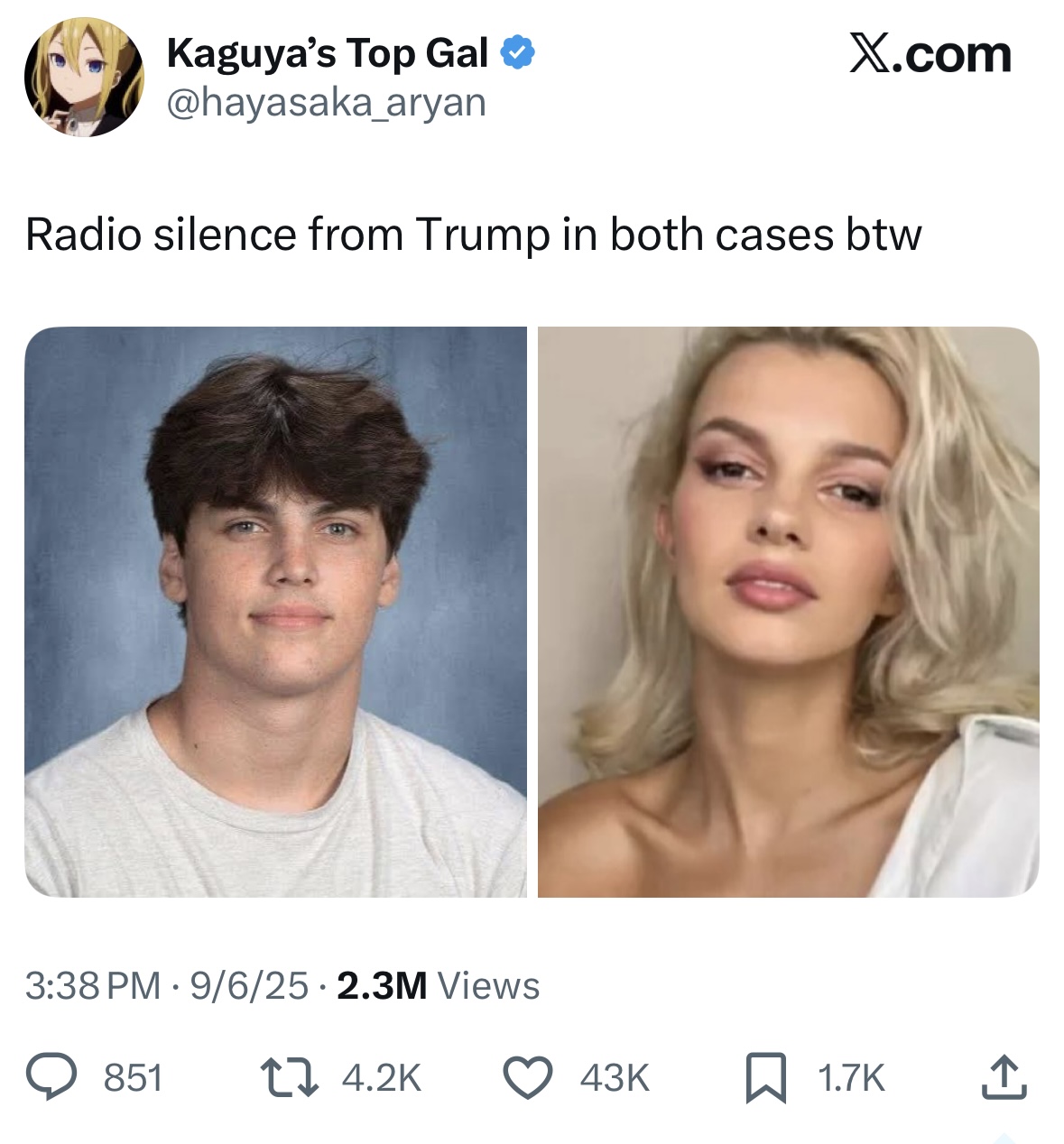Open the left school portrait photo
The width and height of the screenshot is (1064, 1144).
[x=275, y=612]
